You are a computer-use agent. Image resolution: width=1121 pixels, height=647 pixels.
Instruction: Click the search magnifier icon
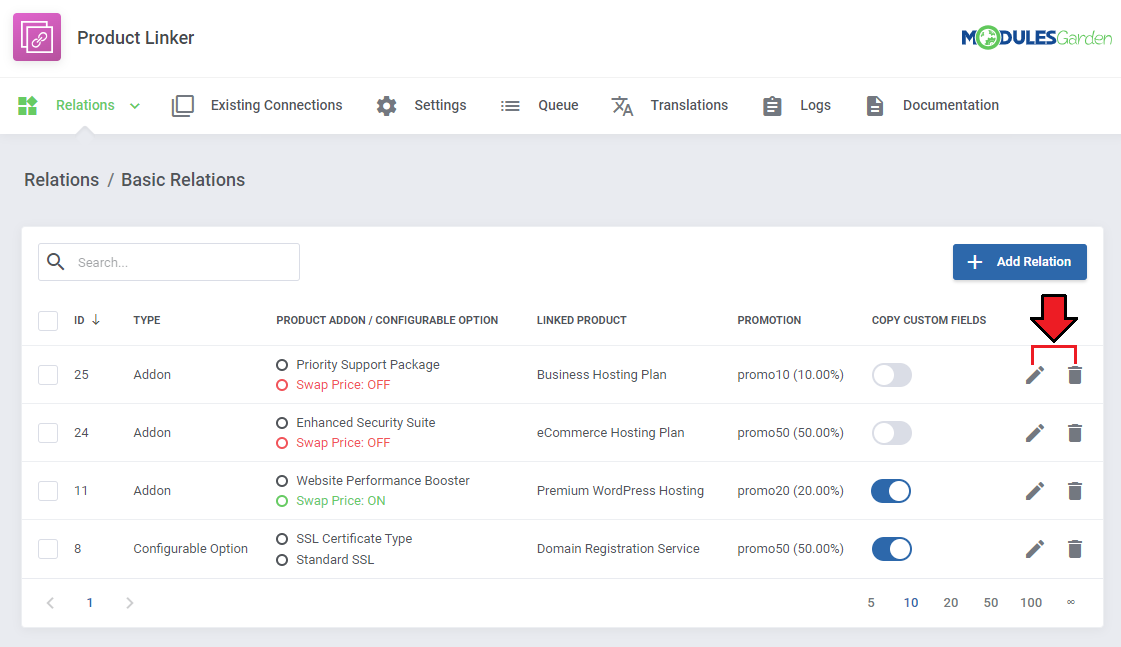tap(56, 262)
